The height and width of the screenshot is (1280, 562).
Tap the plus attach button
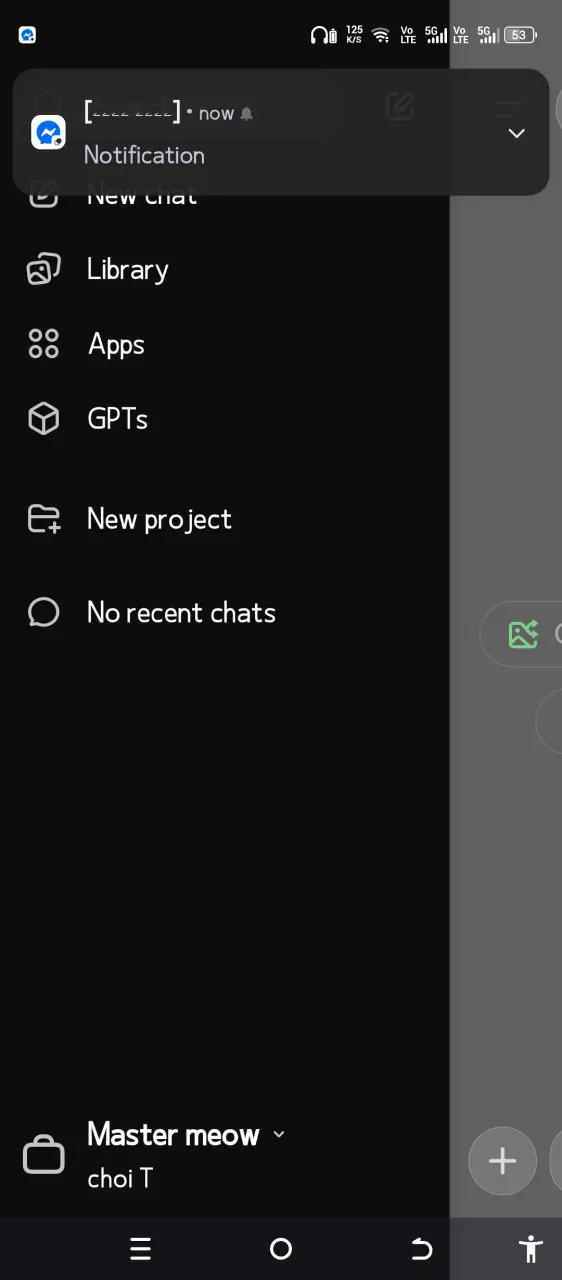click(502, 1161)
